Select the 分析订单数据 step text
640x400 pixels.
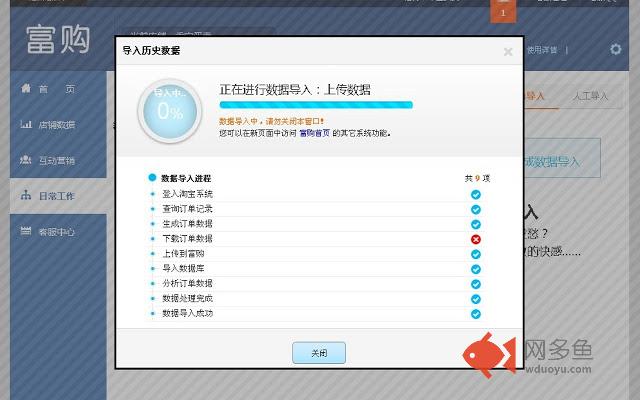tap(187, 283)
